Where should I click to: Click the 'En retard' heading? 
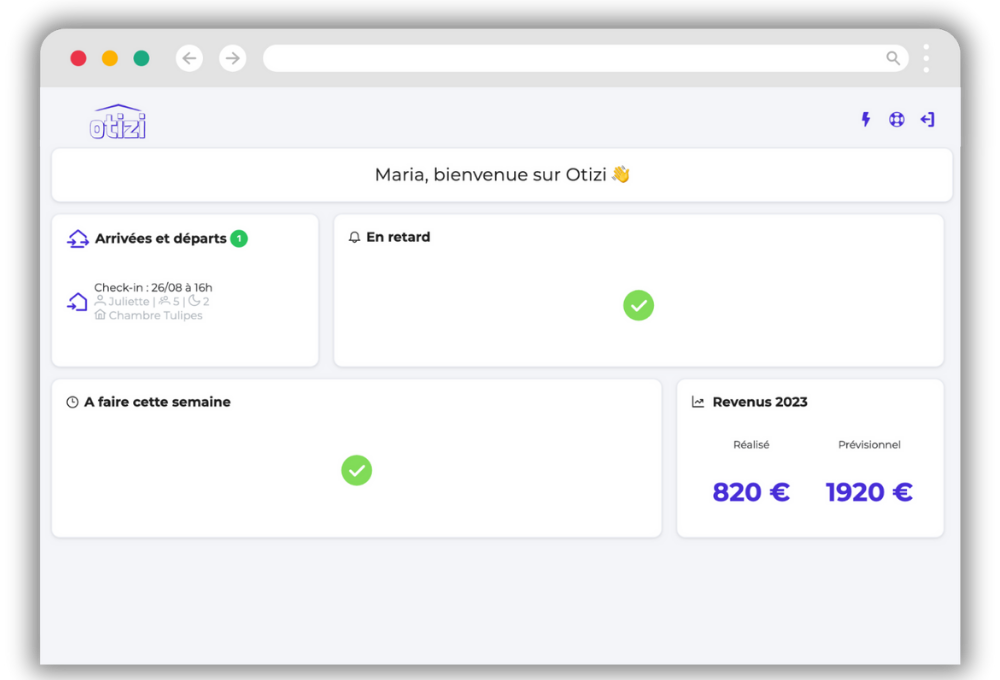click(x=398, y=237)
